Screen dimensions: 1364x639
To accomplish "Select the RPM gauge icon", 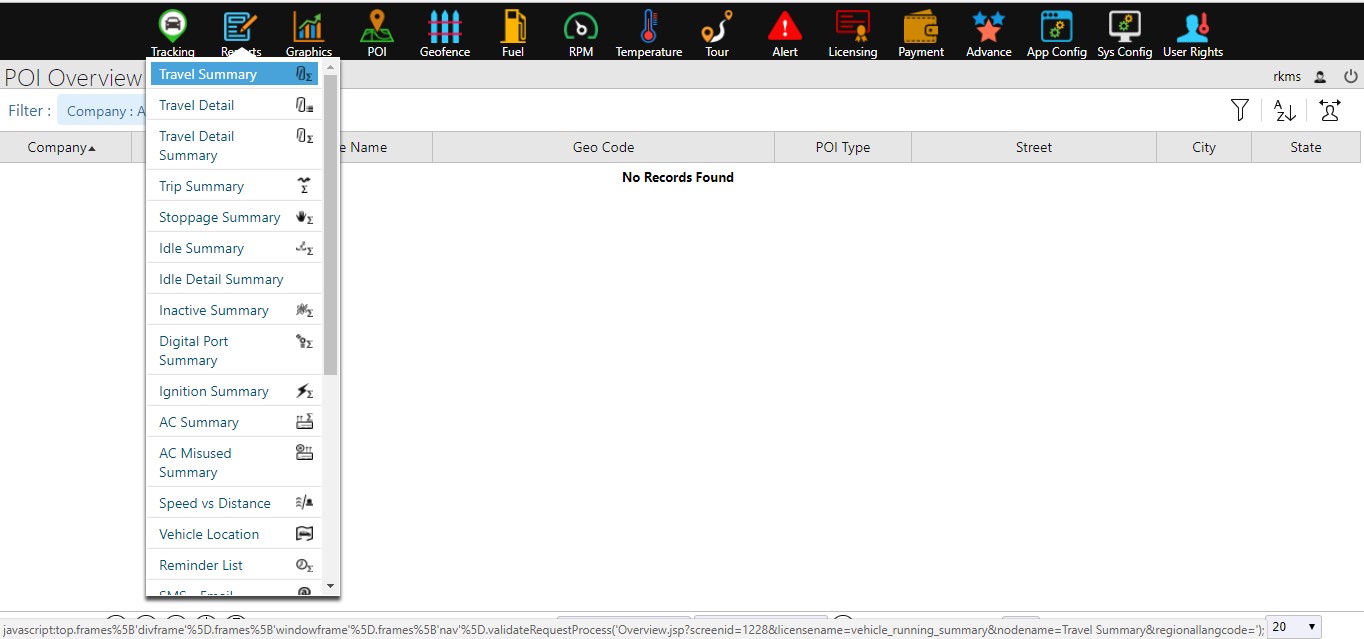I will pos(581,27).
